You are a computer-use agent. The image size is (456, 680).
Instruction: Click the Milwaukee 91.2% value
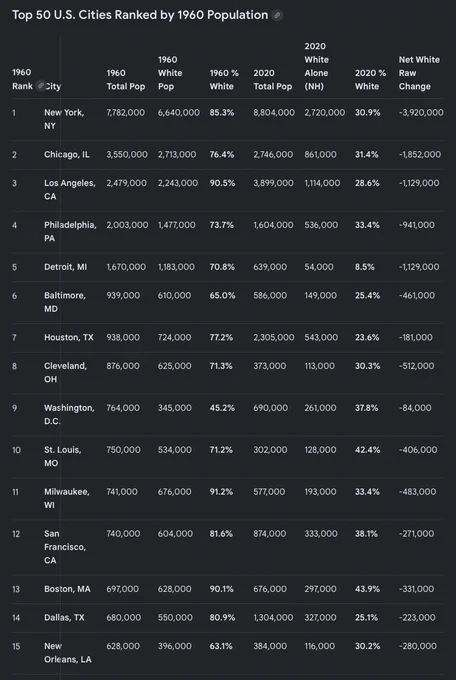pyautogui.click(x=221, y=491)
